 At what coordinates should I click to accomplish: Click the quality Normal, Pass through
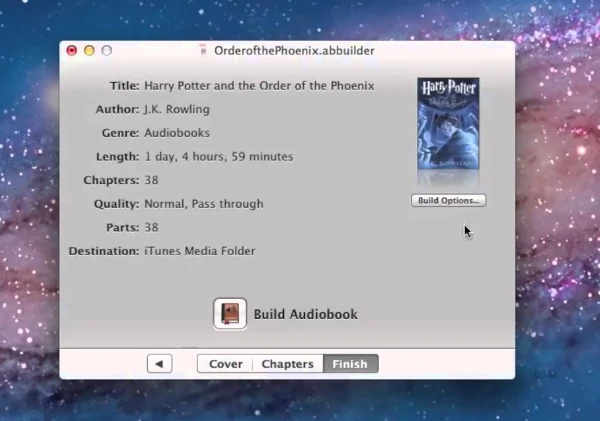pyautogui.click(x=204, y=204)
